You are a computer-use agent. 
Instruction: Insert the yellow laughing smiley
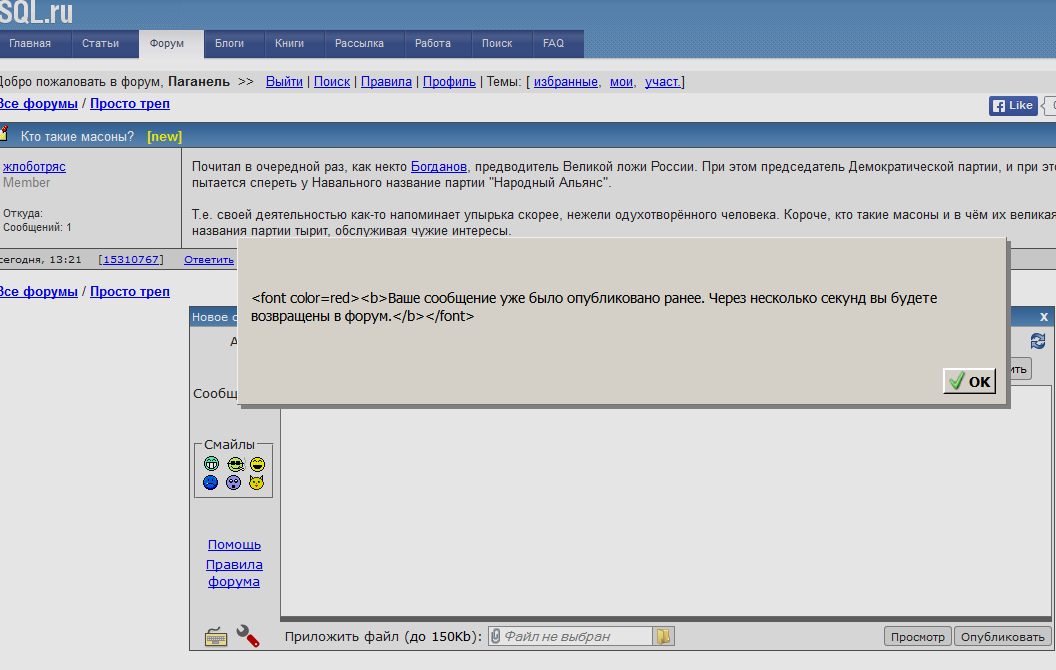257,464
